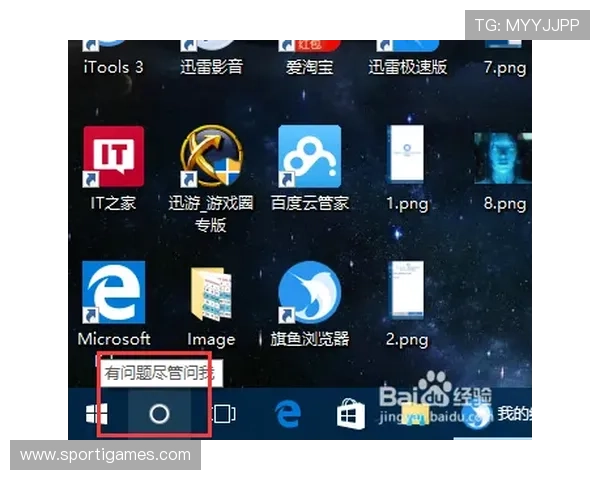Viewport: 600px width, 480px height.
Task: Launch the 迅雷极速版 desktop shortcut
Action: tap(408, 57)
